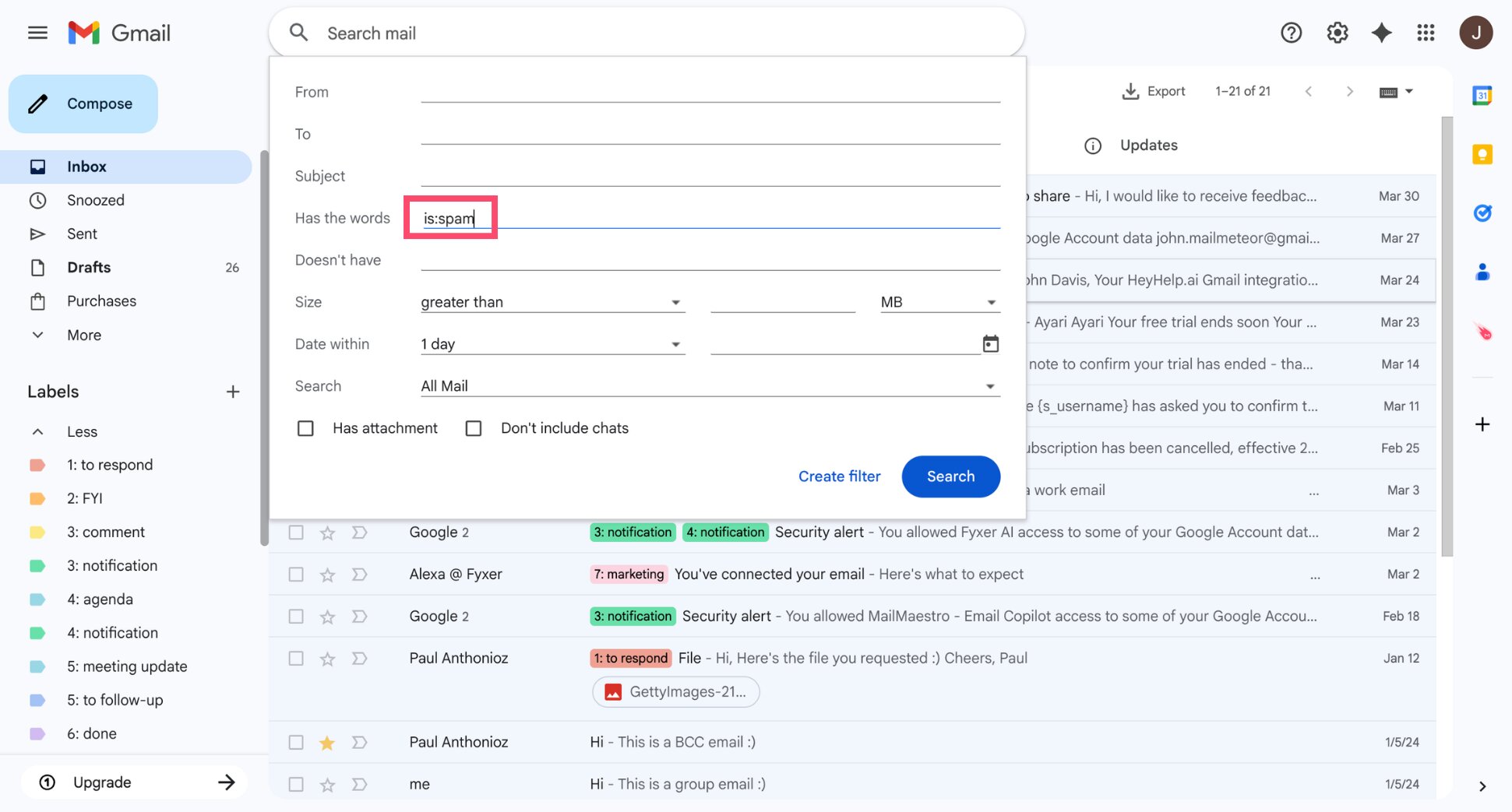Screen dimensions: 1512x812
Task: Create a new label with plus icon
Action: pos(232,392)
